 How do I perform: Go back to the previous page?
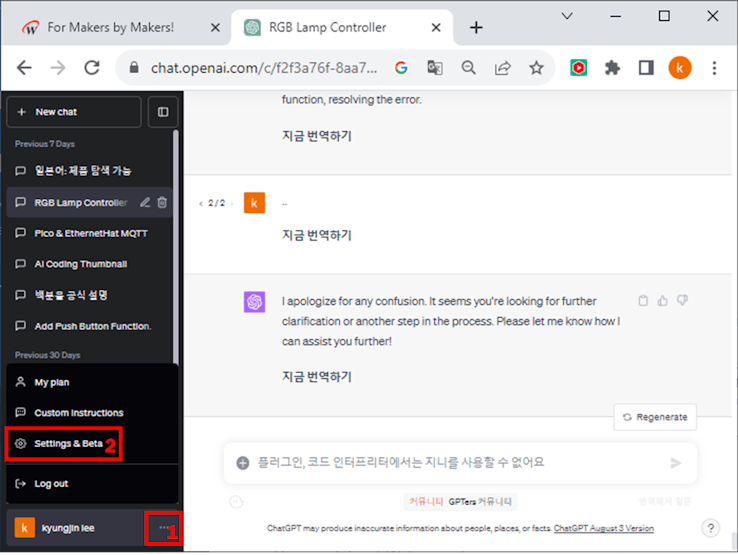coord(24,68)
